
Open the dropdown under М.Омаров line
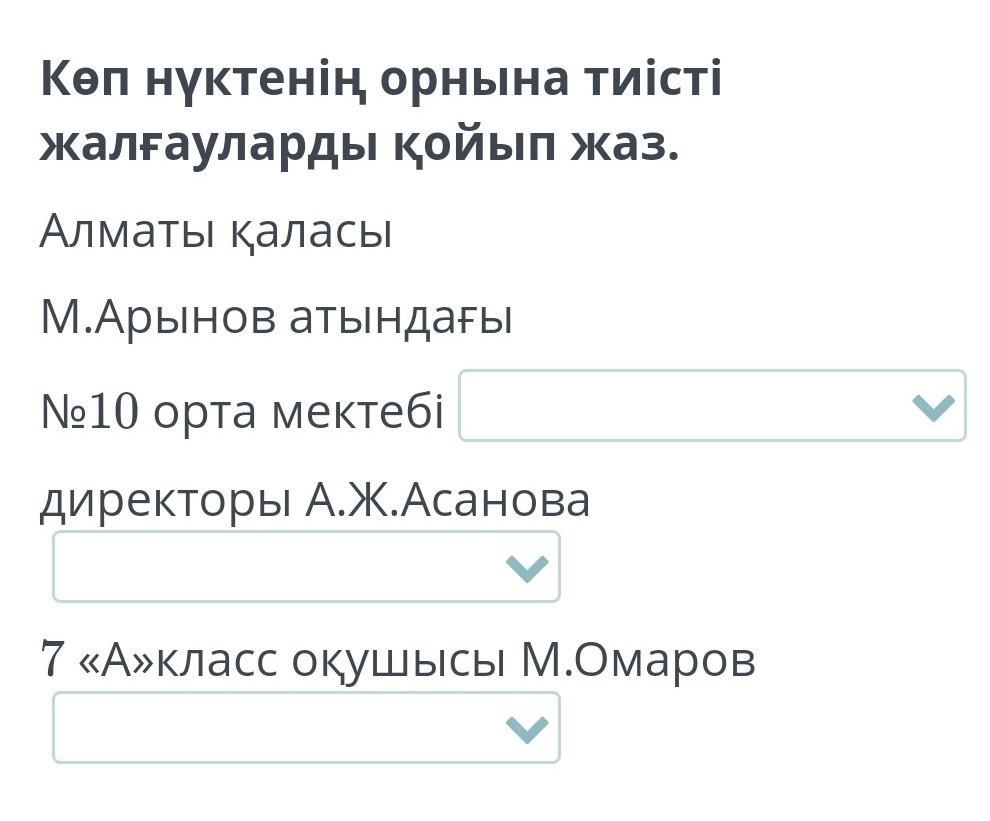click(306, 728)
